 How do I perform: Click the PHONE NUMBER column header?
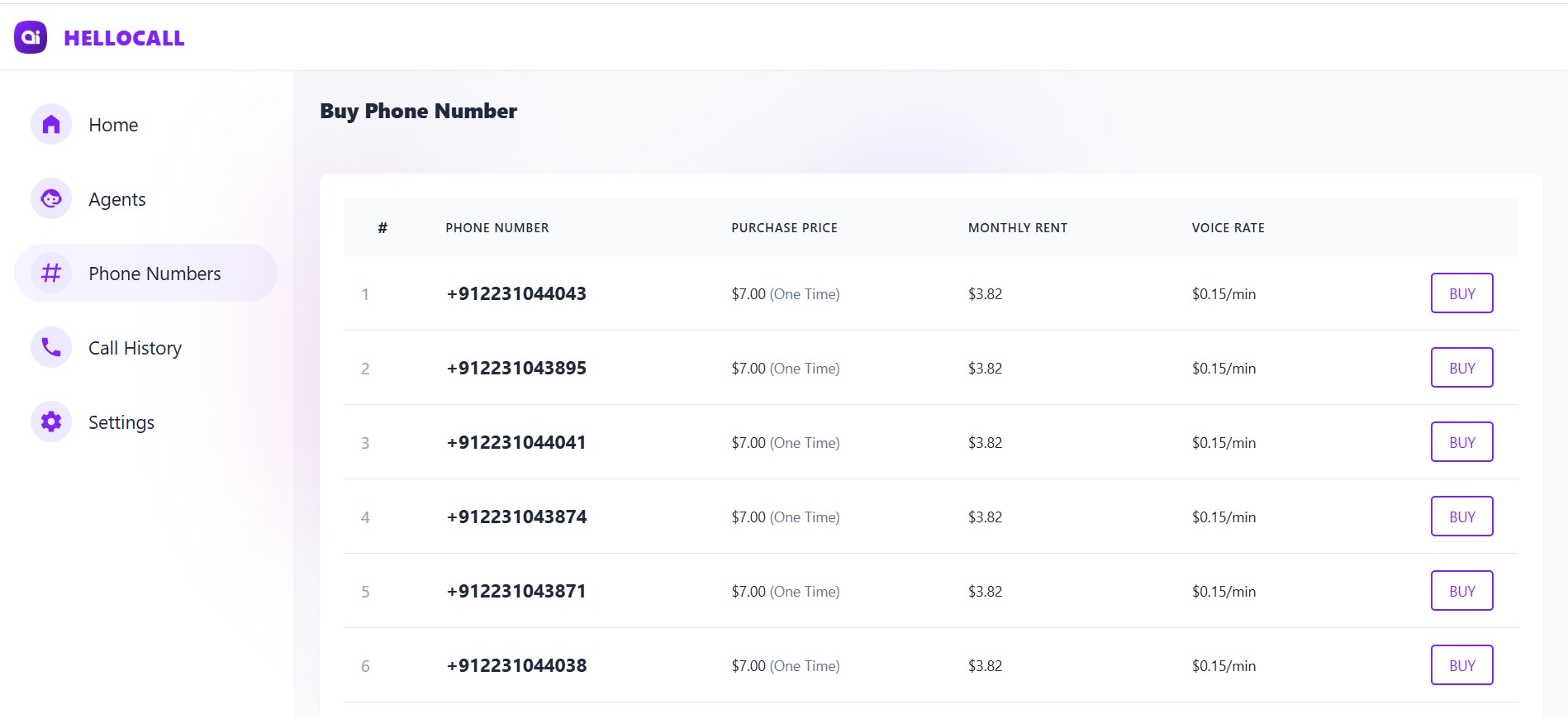tap(497, 227)
